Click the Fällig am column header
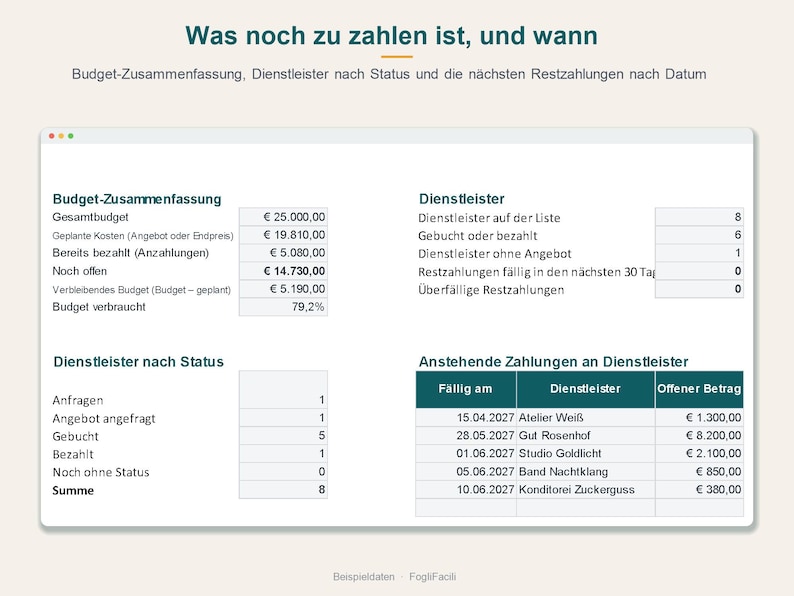 tap(466, 389)
